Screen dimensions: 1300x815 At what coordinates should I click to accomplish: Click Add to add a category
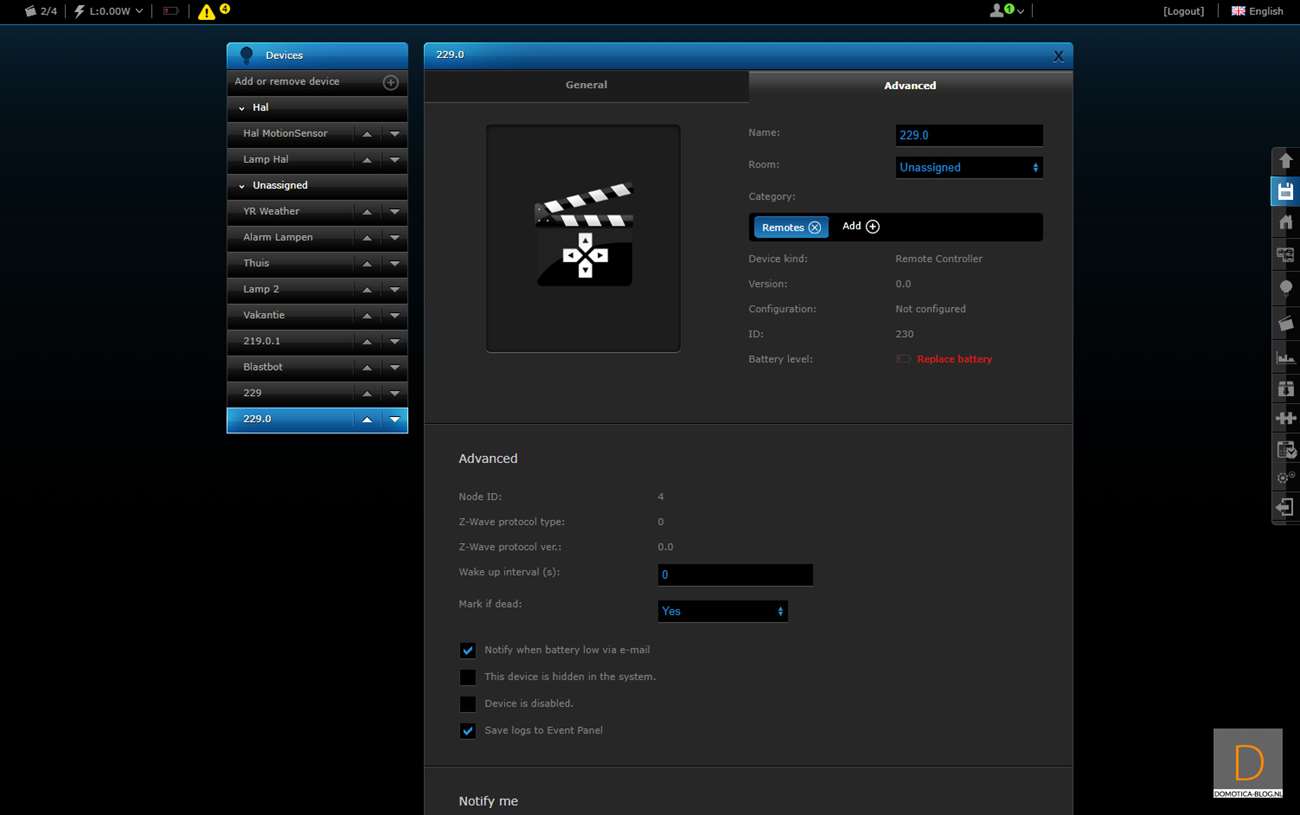pos(860,227)
